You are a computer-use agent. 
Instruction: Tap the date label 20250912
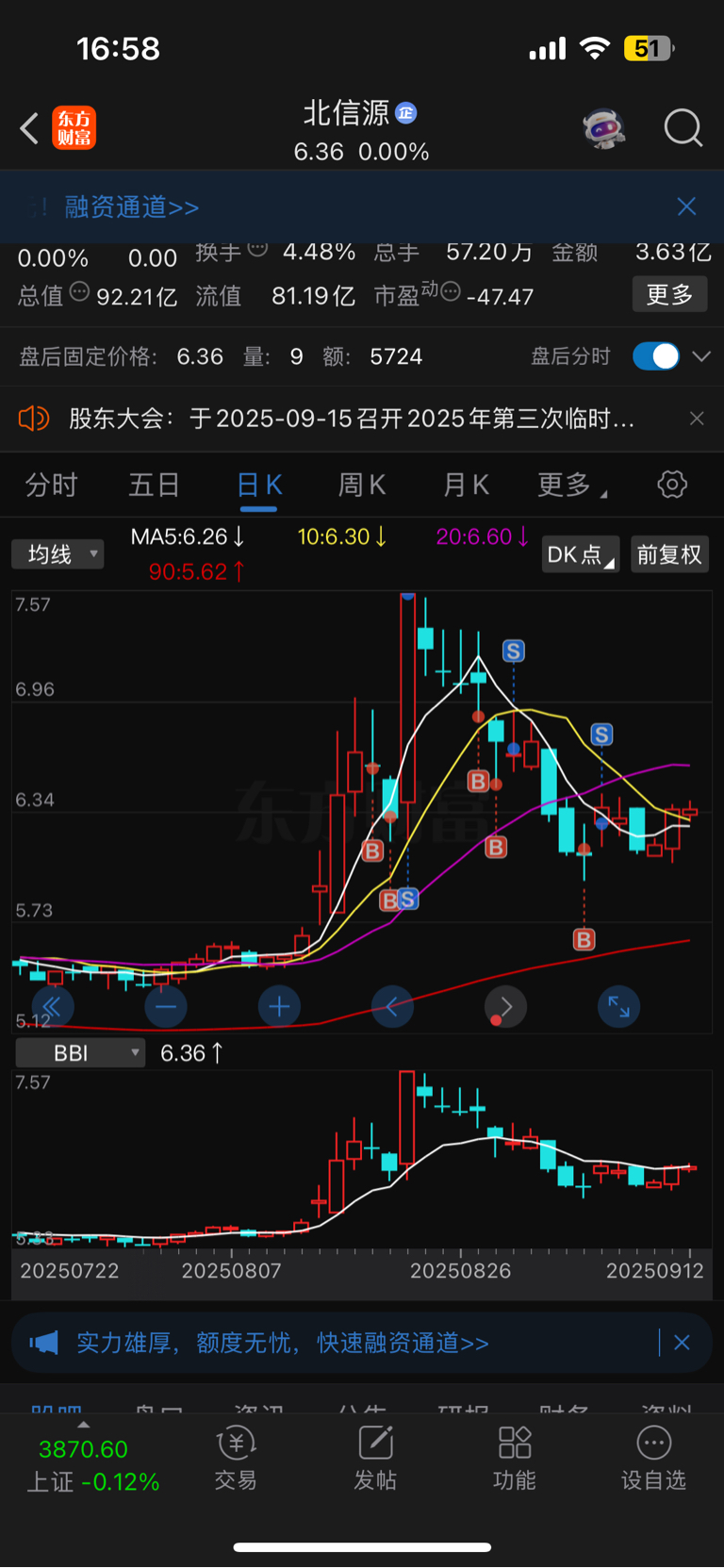pyautogui.click(x=654, y=1271)
